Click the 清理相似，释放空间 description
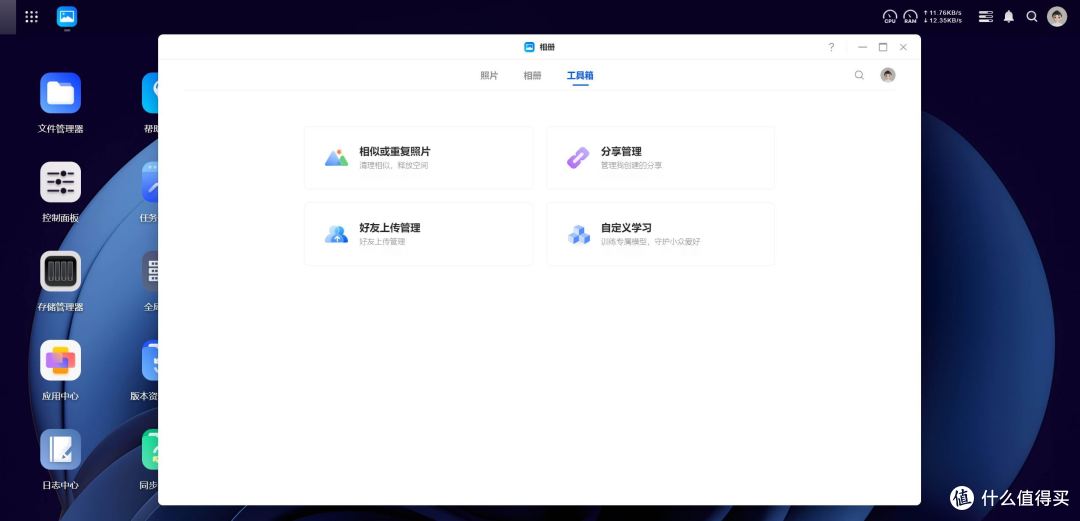The width and height of the screenshot is (1080, 521). pos(394,166)
